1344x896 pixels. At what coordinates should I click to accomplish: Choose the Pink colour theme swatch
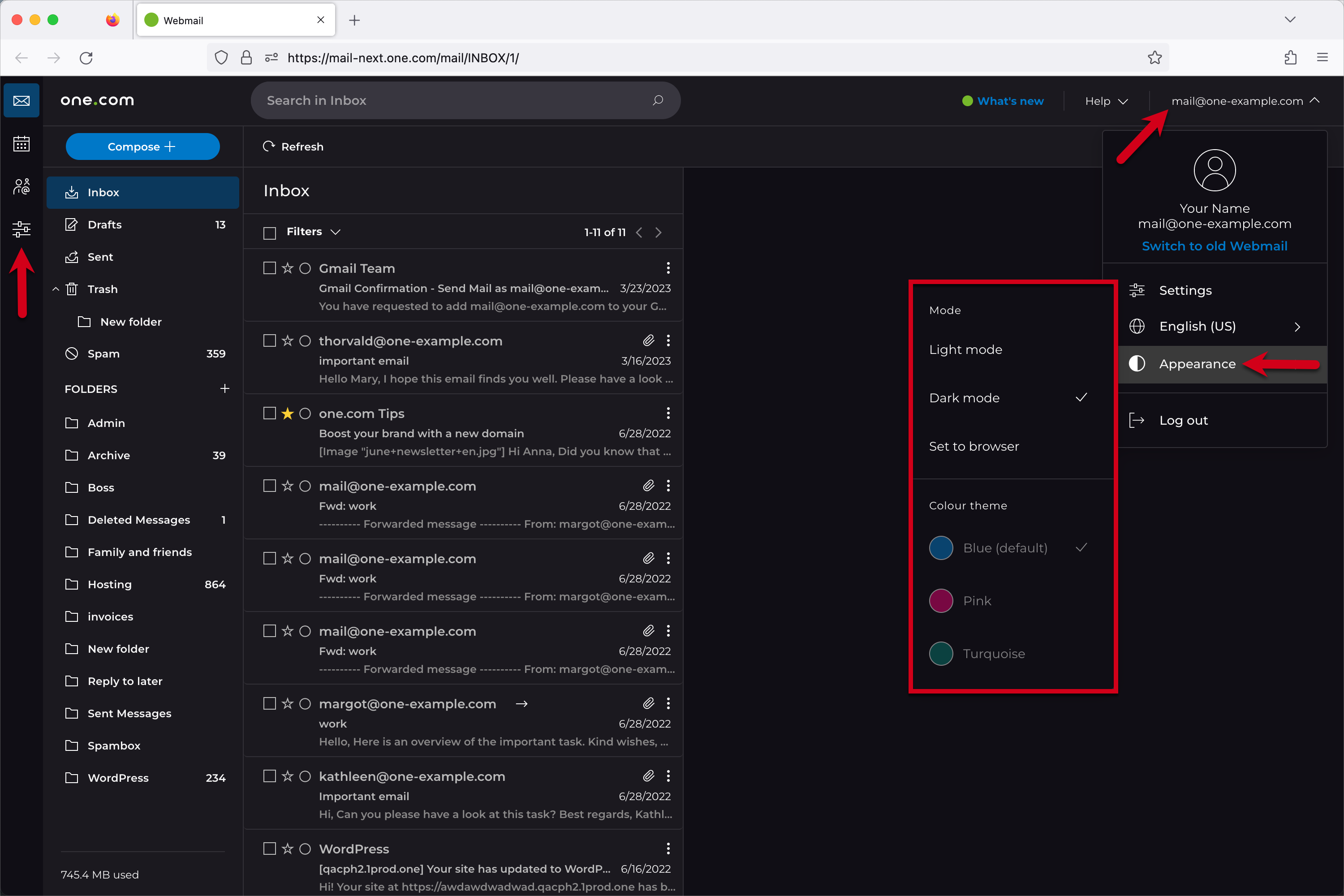point(940,601)
